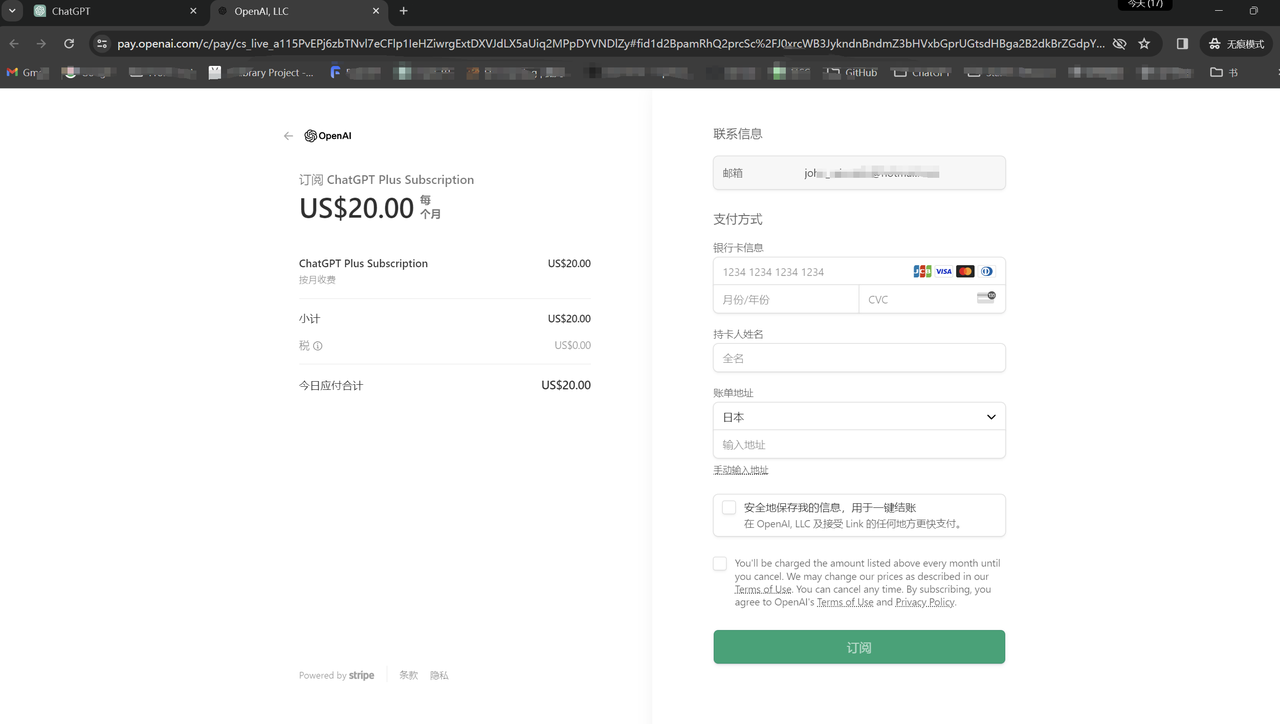Open the 条款 terms footer link
Screen dimensions: 1280x724
[x=408, y=676]
